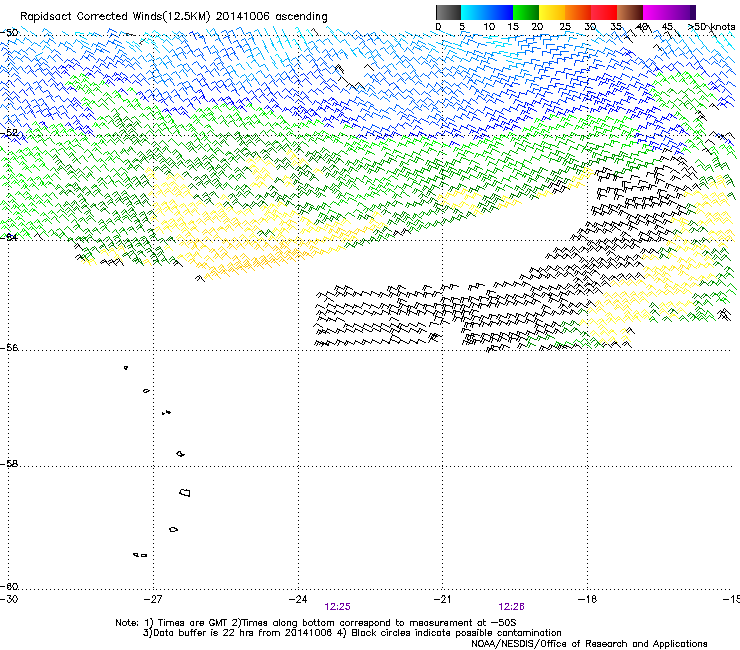Click the yellow 20-25 knots legend swatch
The width and height of the screenshot is (740, 650).
(552, 12)
